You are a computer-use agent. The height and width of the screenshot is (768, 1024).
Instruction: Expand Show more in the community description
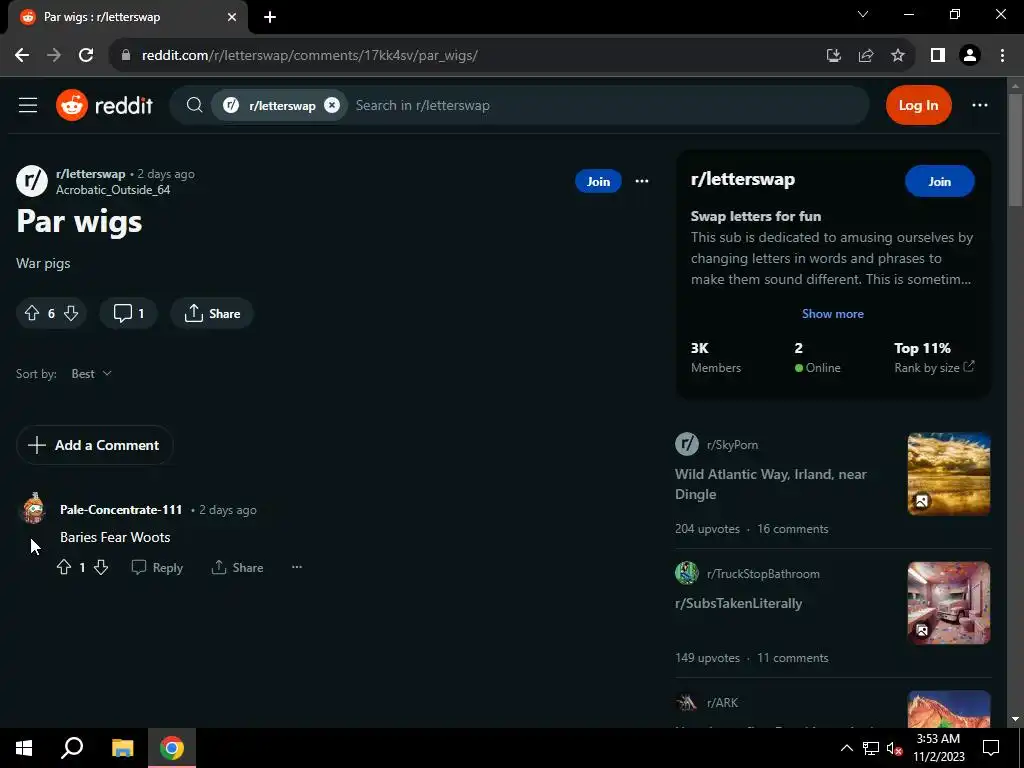(832, 313)
